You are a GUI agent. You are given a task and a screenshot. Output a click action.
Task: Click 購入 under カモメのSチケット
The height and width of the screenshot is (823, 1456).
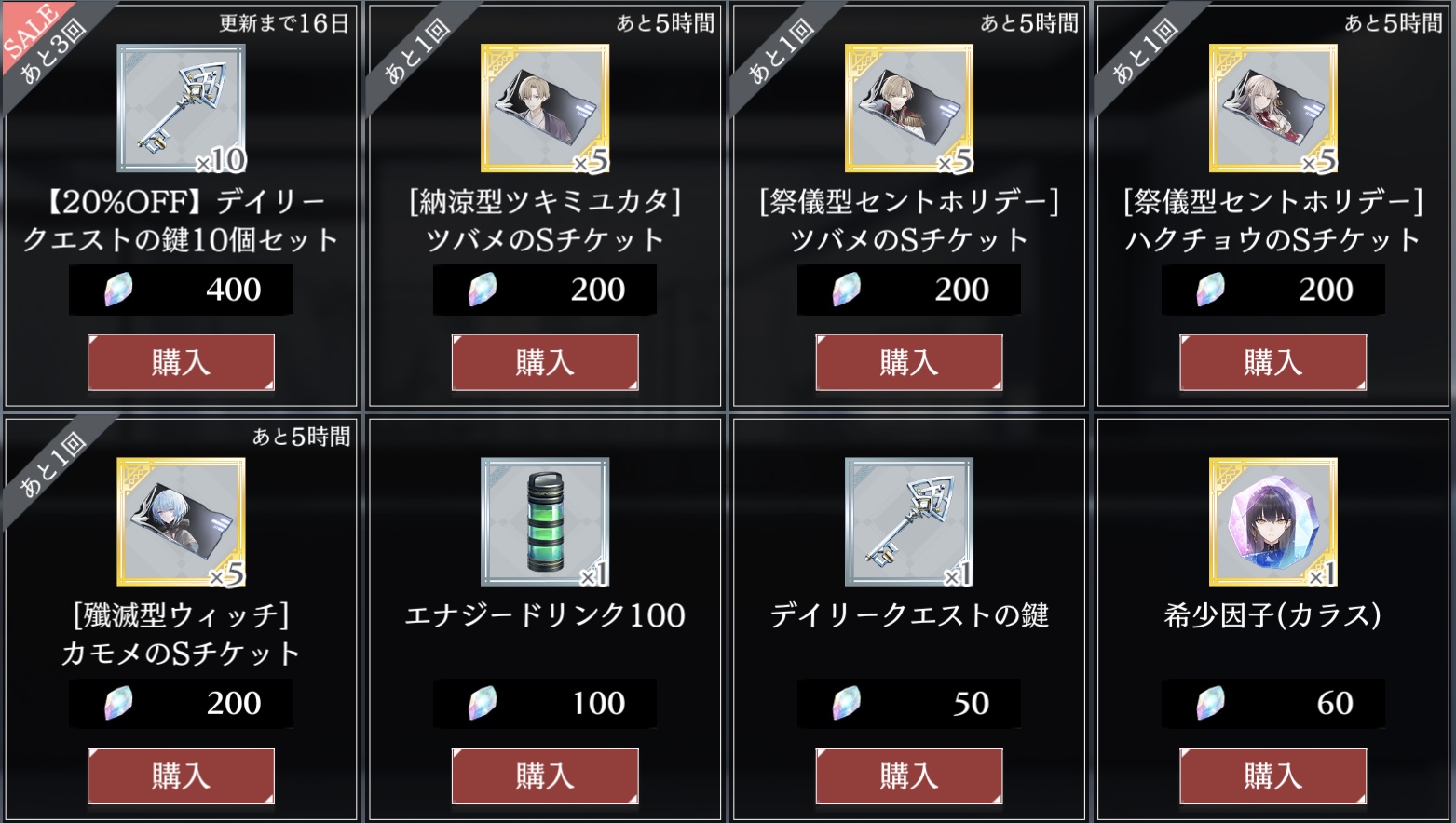(x=181, y=776)
